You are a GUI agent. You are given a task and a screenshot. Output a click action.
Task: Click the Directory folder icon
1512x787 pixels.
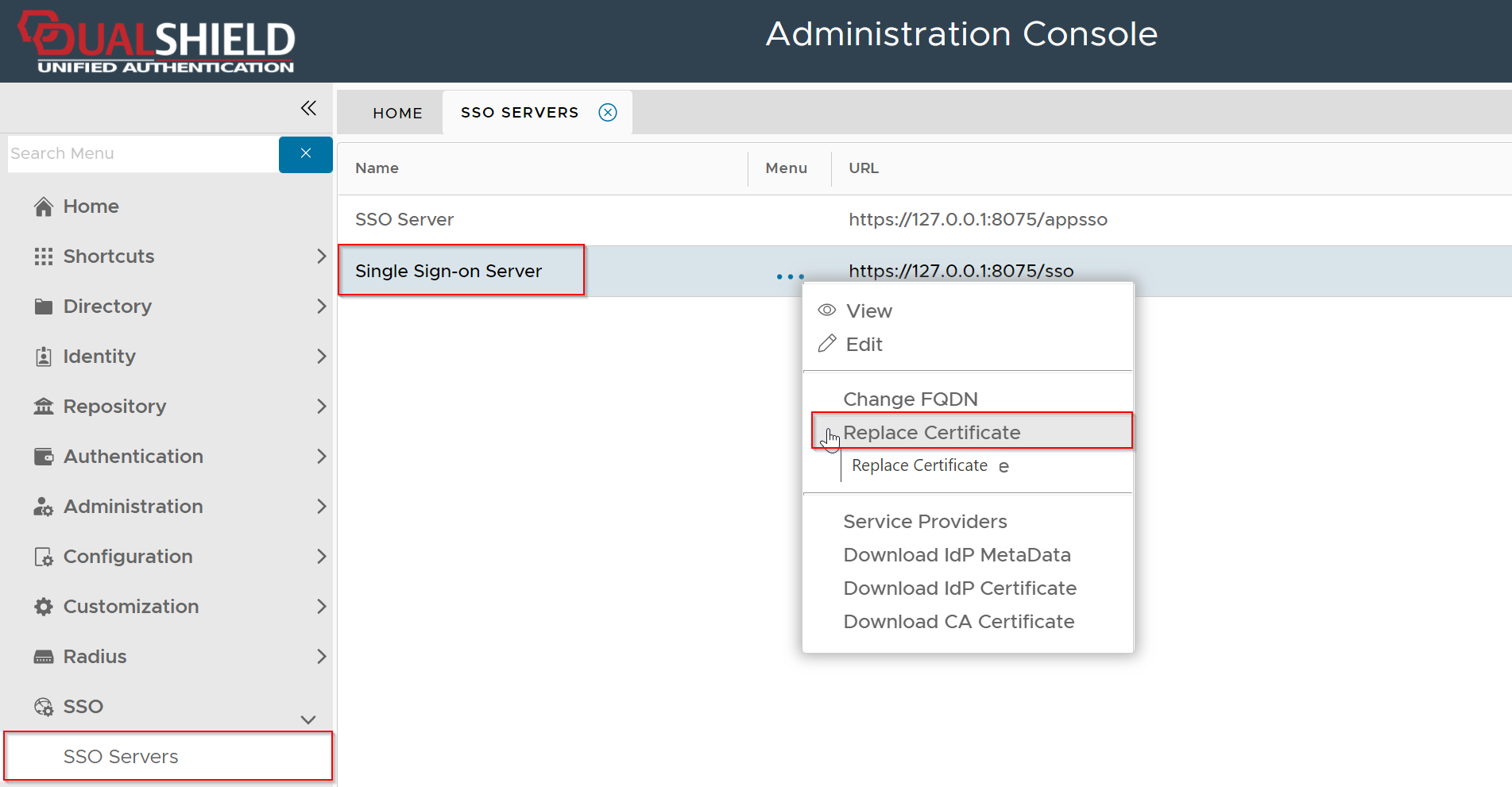point(44,307)
